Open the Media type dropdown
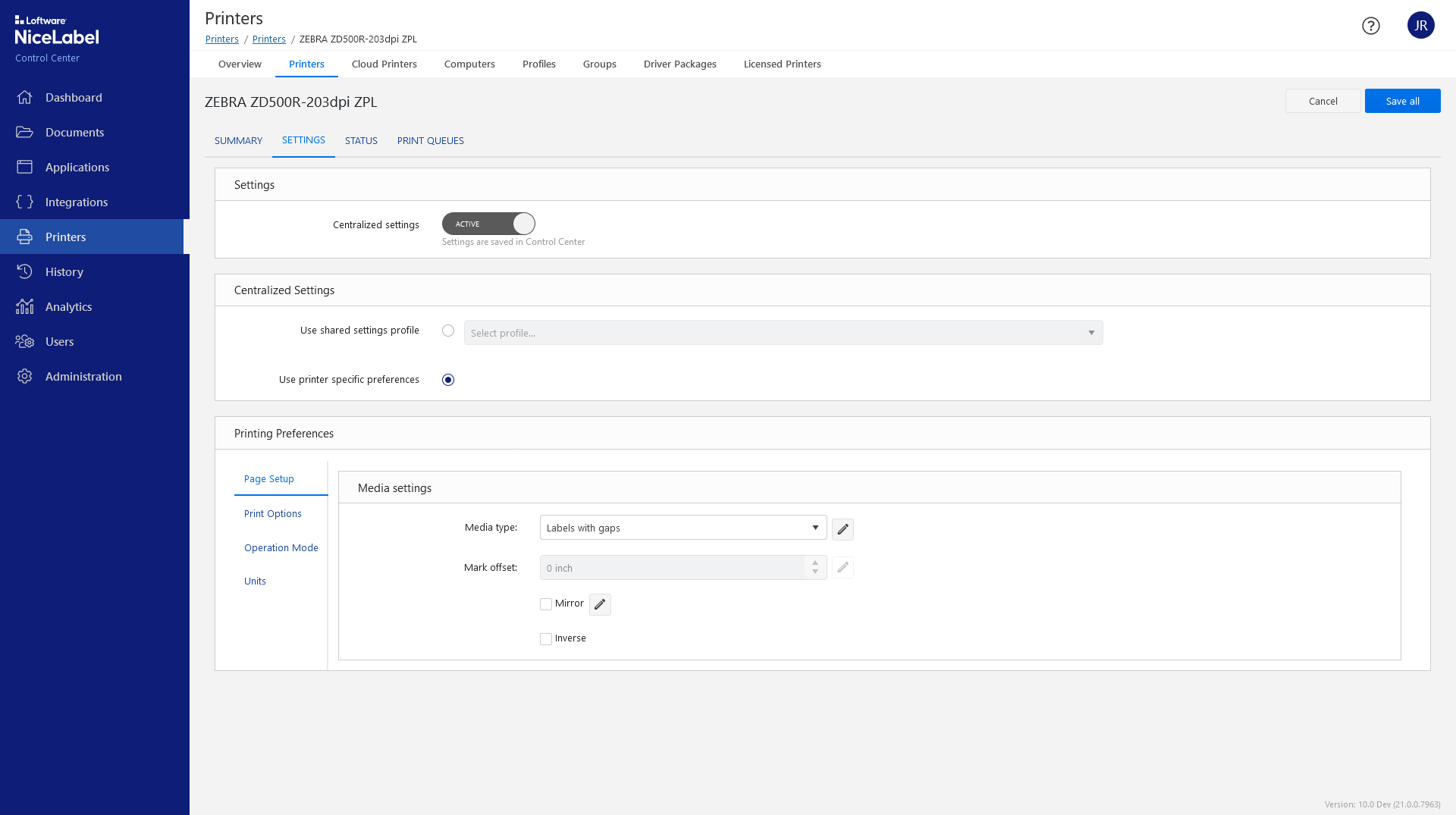Viewport: 1456px width, 815px height. (682, 528)
